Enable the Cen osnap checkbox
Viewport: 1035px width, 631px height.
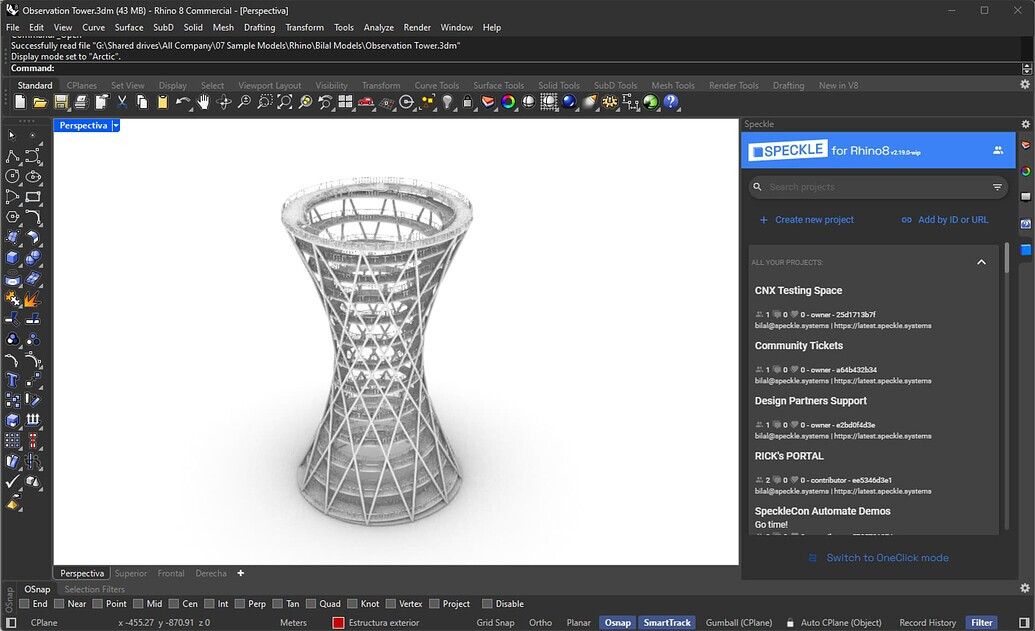click(x=174, y=604)
